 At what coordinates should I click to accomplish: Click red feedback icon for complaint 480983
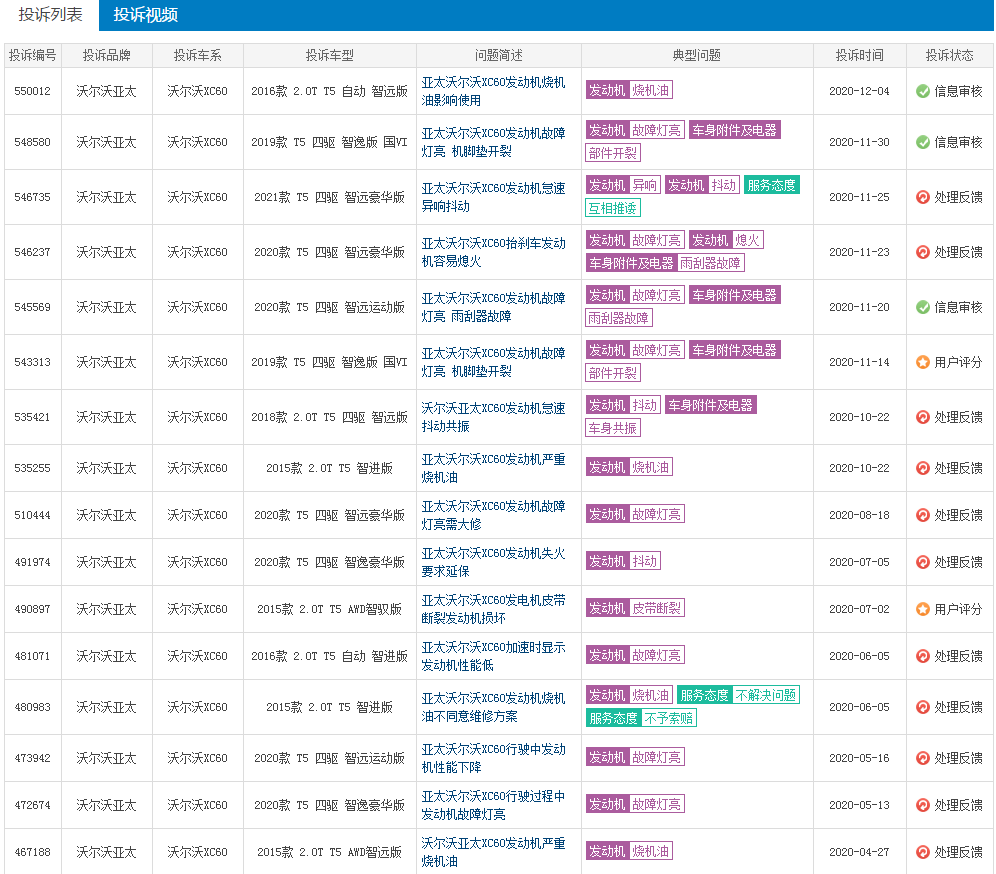[923, 707]
